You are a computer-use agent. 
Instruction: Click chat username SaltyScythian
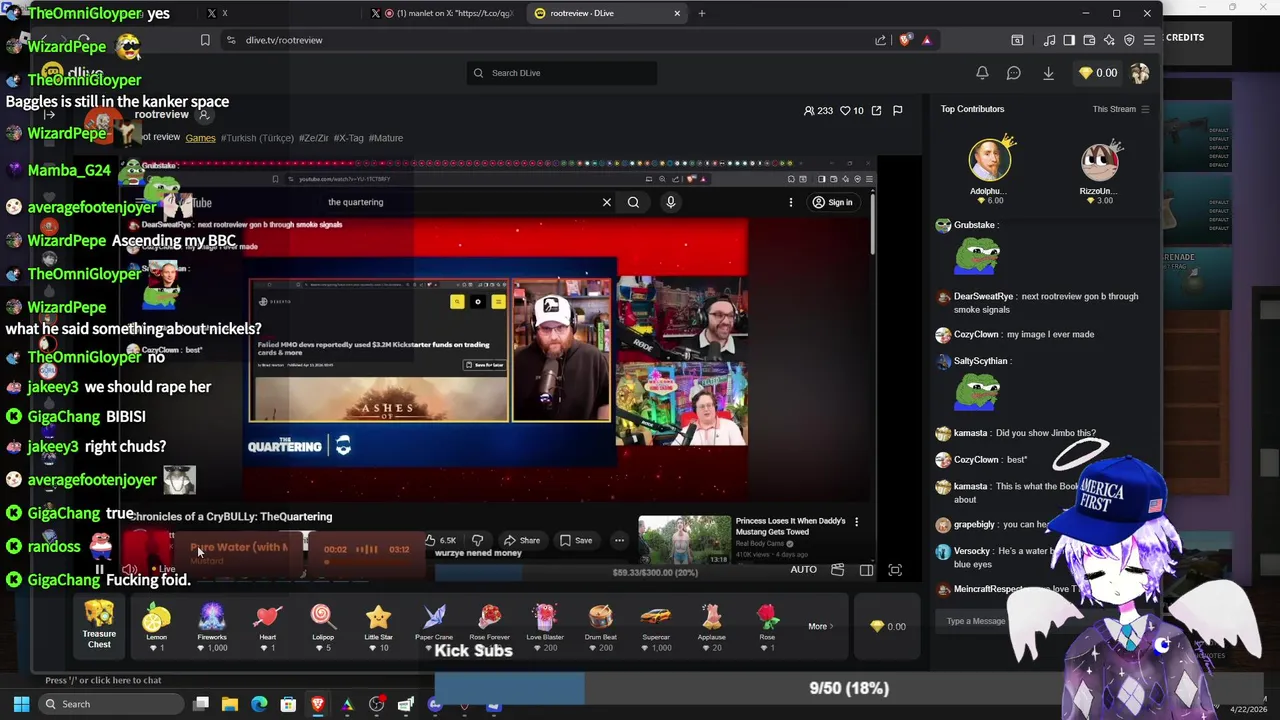pos(981,361)
